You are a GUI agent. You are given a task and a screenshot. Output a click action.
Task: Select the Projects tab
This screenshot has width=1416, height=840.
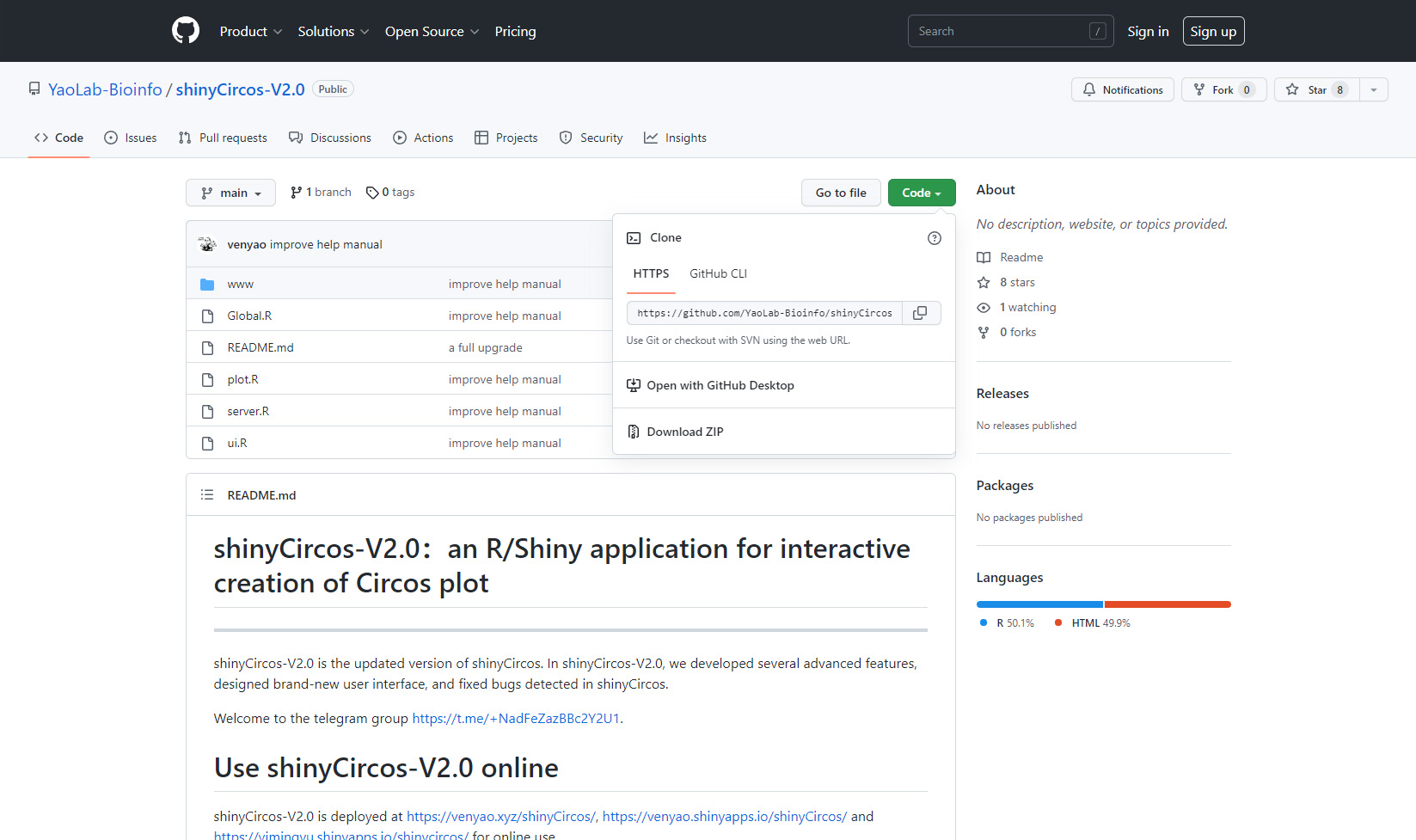[x=506, y=138]
